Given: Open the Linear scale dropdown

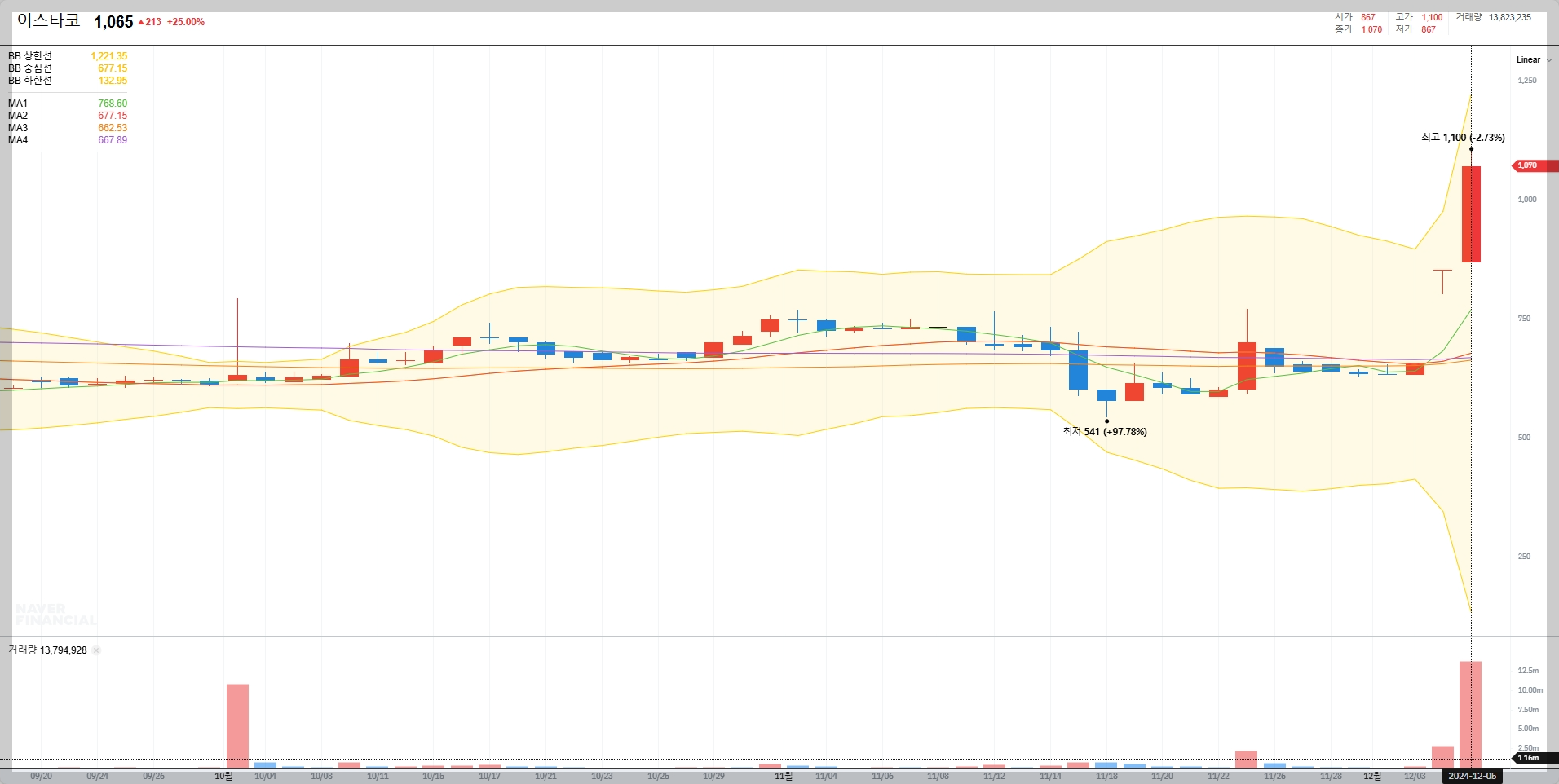Looking at the screenshot, I should [1533, 59].
